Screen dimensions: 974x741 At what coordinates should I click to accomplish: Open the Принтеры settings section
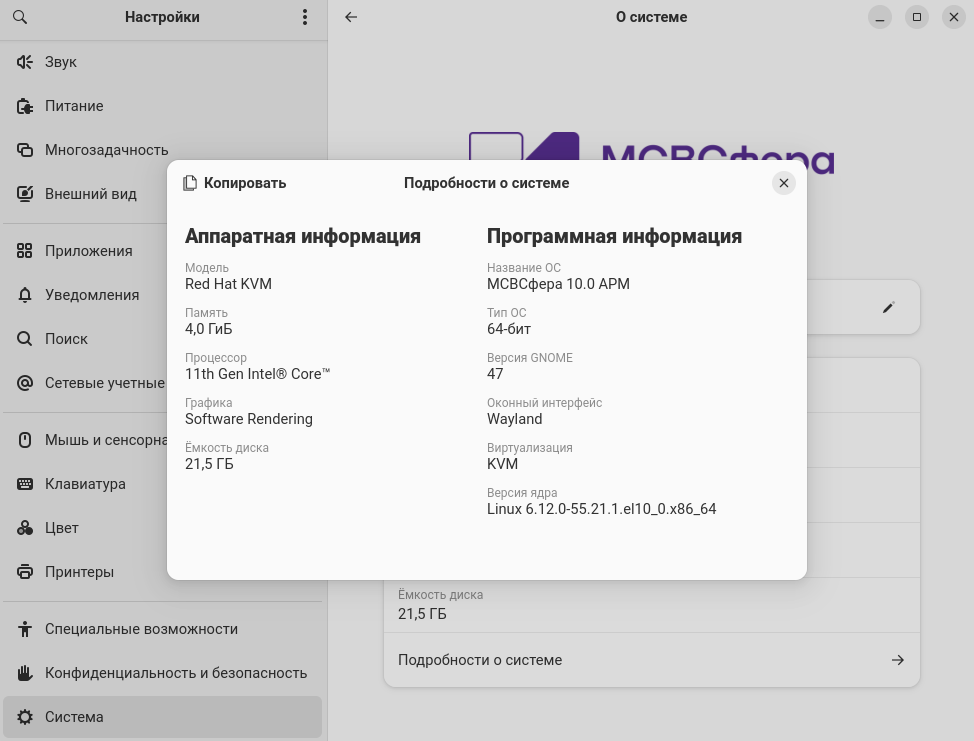(x=79, y=572)
